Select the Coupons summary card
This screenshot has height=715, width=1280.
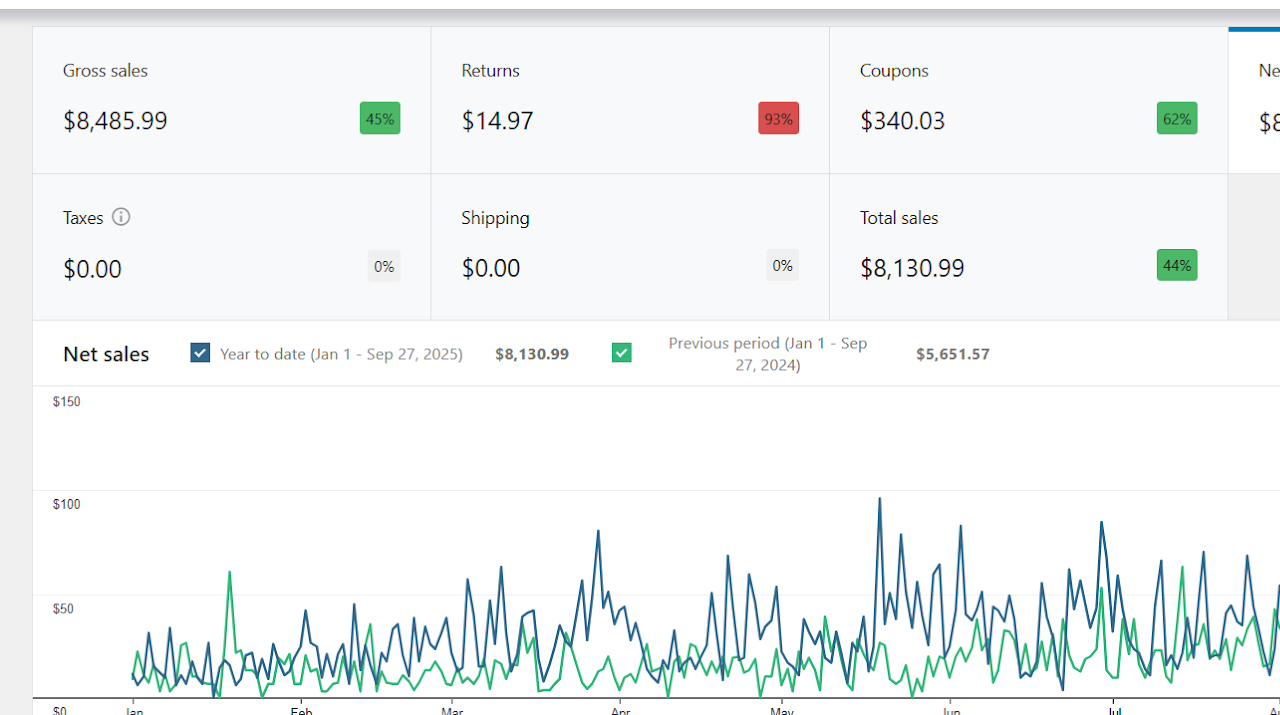click(x=1028, y=100)
